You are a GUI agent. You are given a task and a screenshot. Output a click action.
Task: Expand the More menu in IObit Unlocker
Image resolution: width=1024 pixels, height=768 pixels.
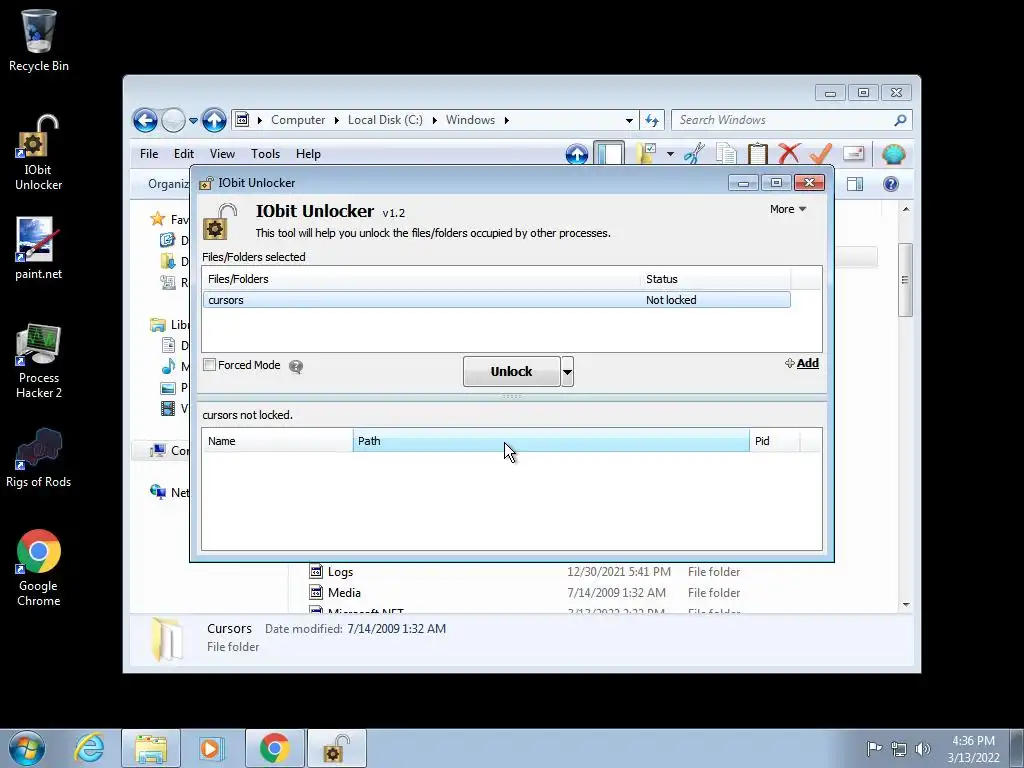tap(788, 209)
